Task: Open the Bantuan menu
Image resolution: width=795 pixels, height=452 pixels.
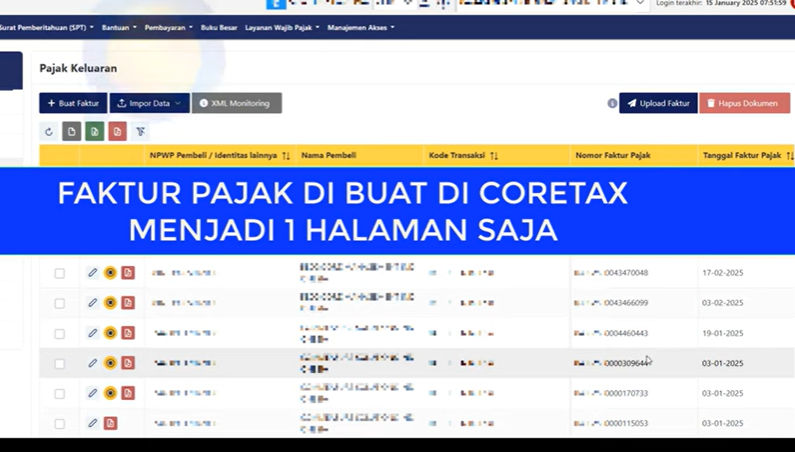Action: 119,27
